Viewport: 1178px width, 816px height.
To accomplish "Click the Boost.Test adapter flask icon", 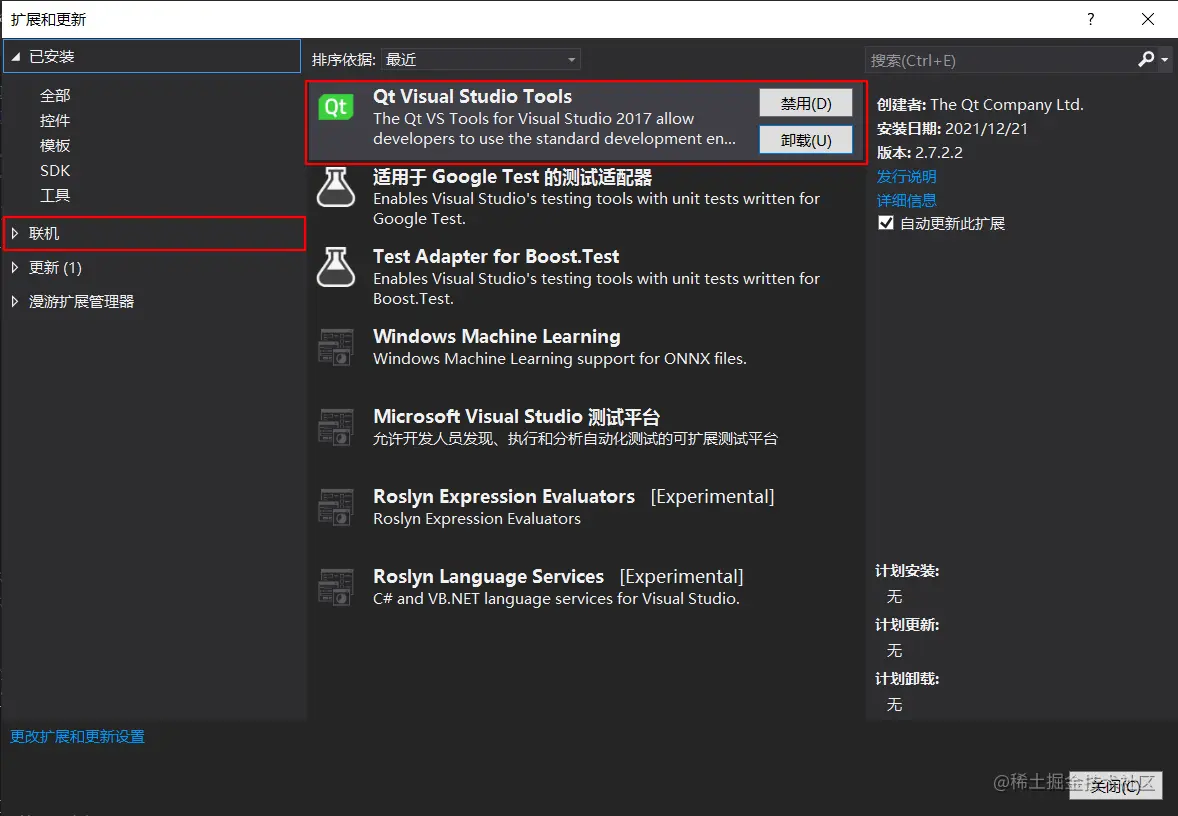I will (x=336, y=267).
